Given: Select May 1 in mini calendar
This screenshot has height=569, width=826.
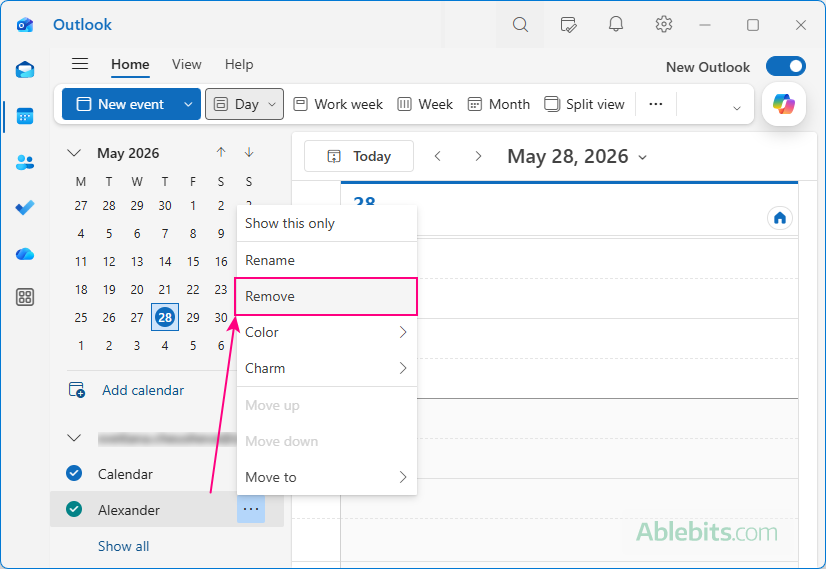Looking at the screenshot, I should (x=193, y=205).
